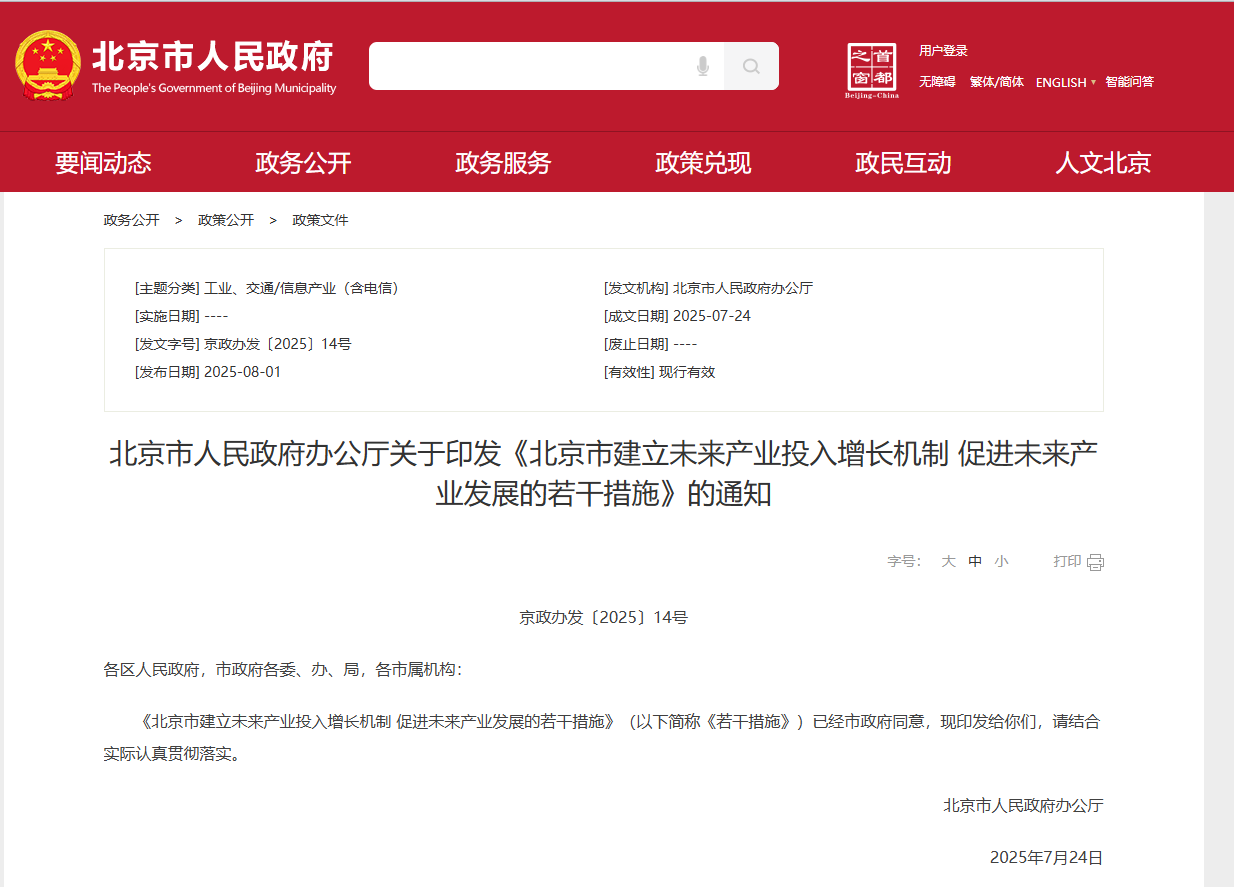
Task: Click the national emblem logo
Action: point(47,66)
